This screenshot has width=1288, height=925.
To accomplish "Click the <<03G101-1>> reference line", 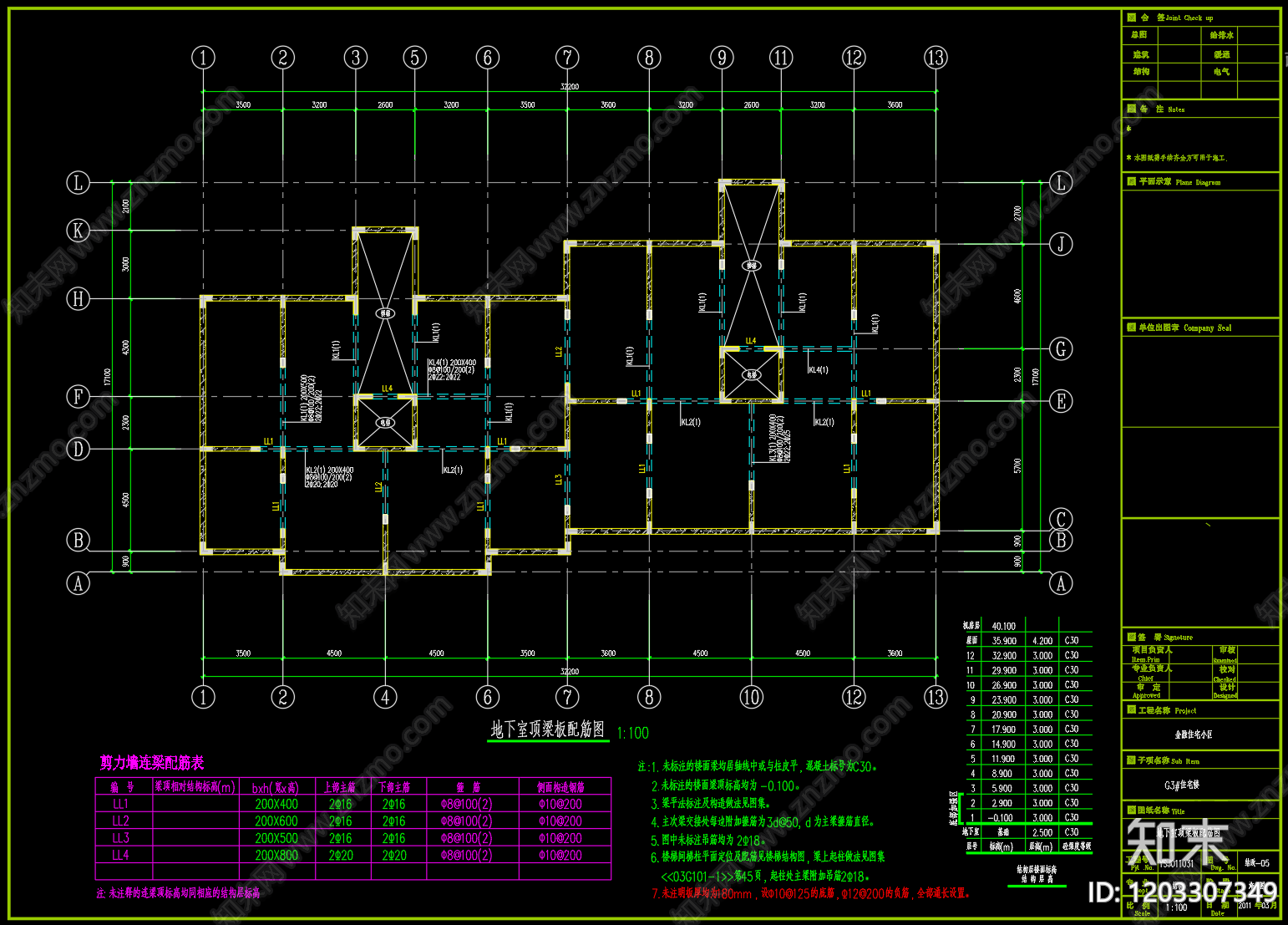I will click(x=765, y=877).
